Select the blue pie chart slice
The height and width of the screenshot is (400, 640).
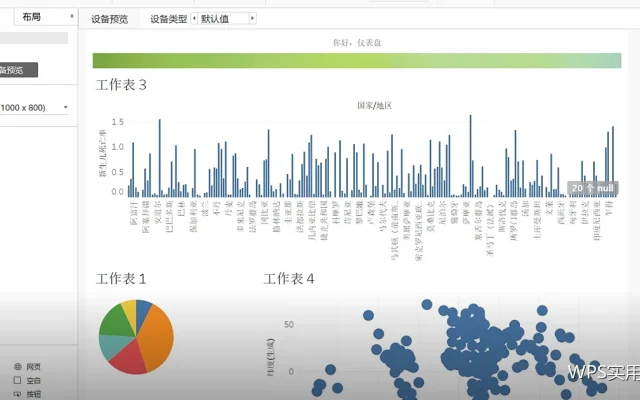(142, 311)
